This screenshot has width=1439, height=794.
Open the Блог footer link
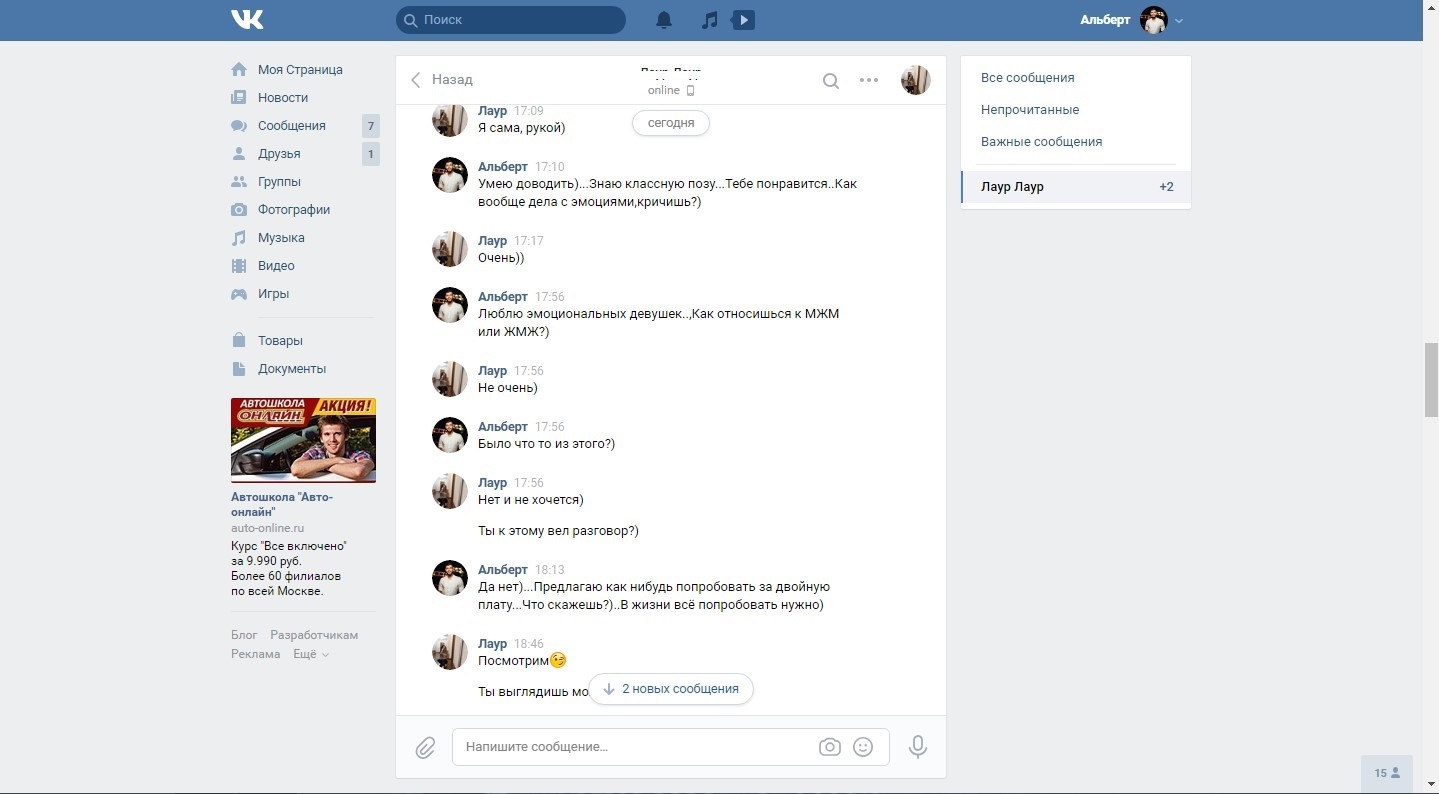pyautogui.click(x=244, y=635)
